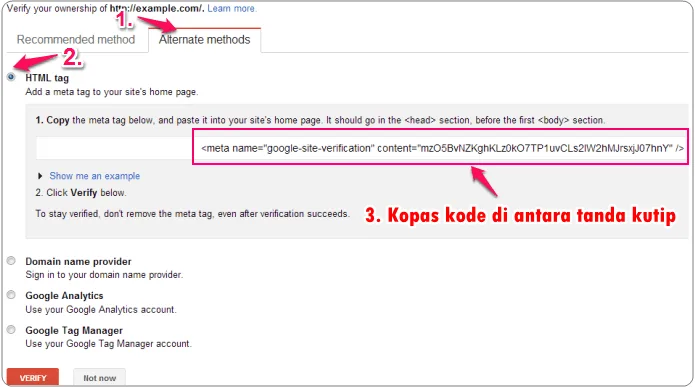Viewport: 695px width, 387px height.
Task: Click the Google Analytics label text
Action: [64, 296]
